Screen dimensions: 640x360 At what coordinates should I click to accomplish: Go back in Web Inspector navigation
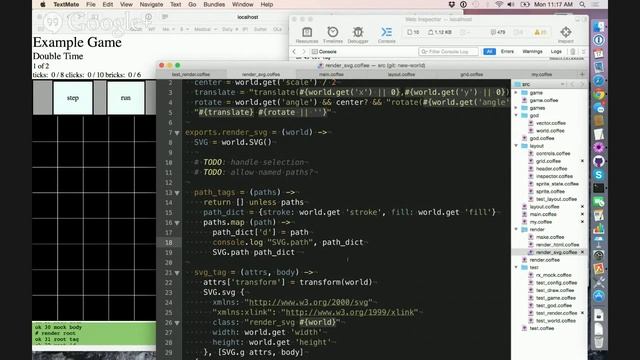pos(294,51)
